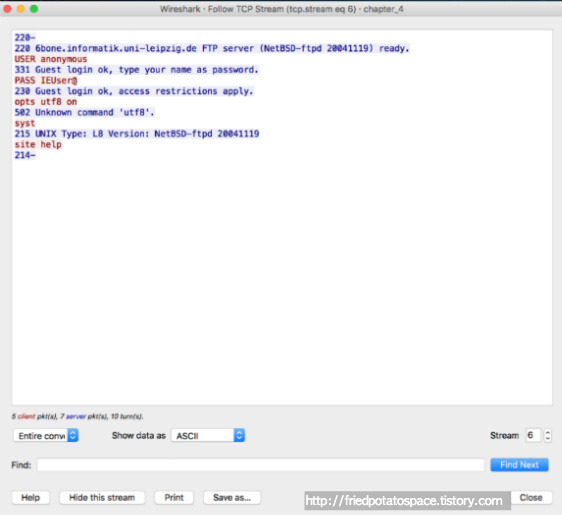Click the '220 6bone.informatik.uni-leipzig.de' line
The width and height of the screenshot is (562, 515).
pos(212,48)
